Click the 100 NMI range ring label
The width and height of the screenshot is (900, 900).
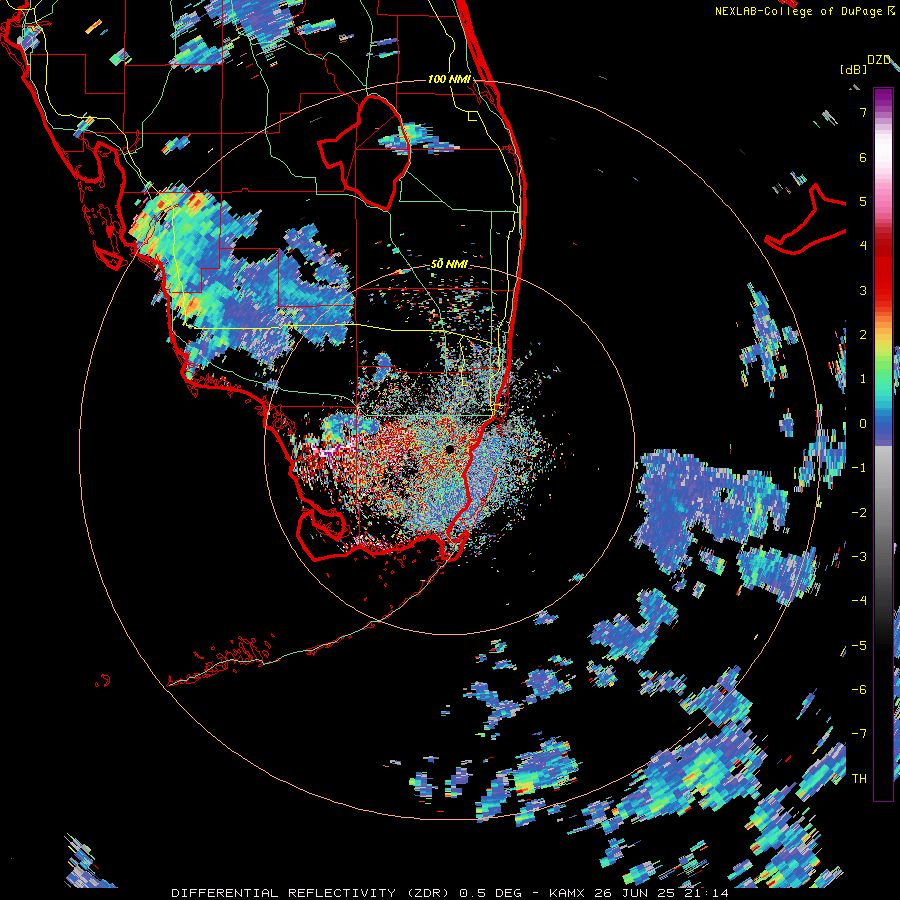449,79
